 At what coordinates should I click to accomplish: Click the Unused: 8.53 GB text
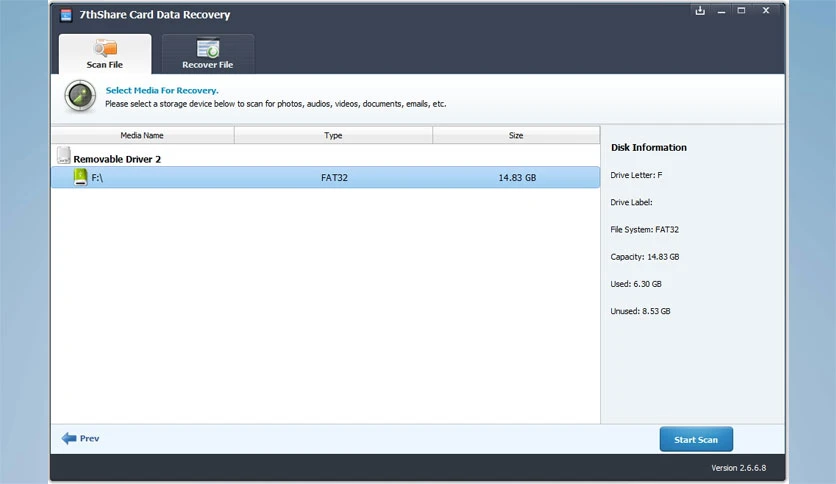tap(640, 311)
